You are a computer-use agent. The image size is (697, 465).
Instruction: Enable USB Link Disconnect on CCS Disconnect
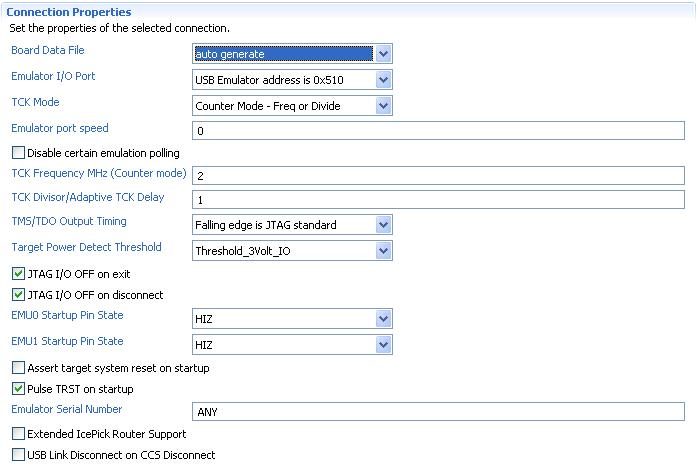click(x=18, y=455)
